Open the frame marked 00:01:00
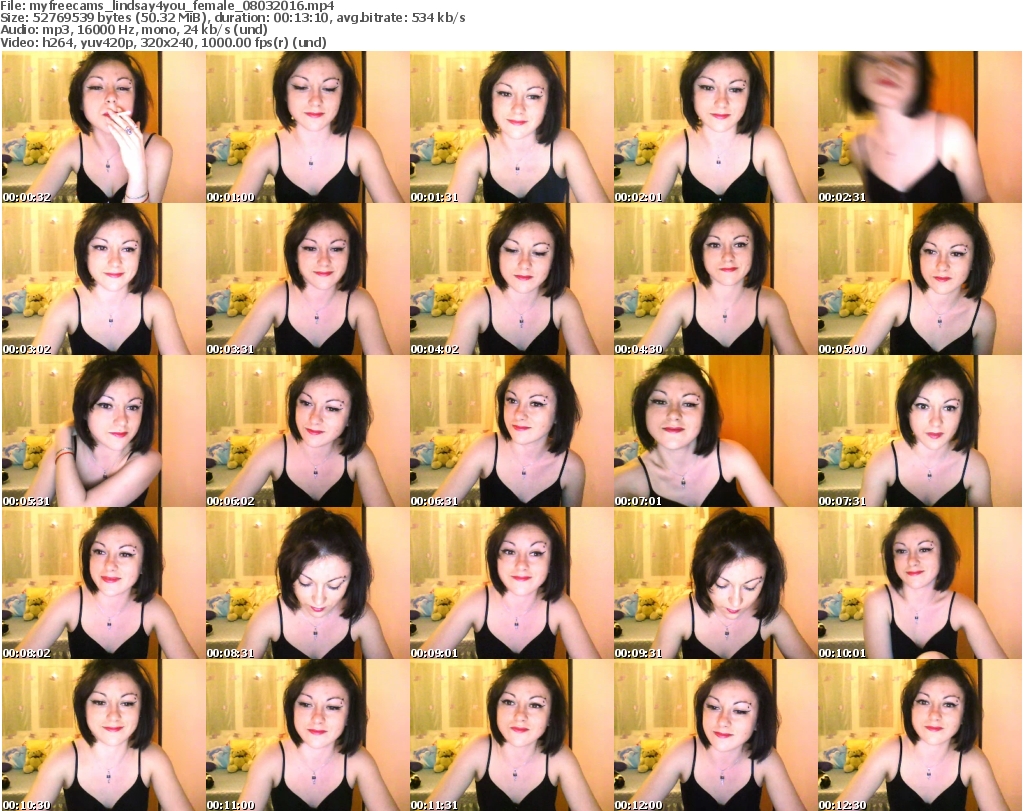 tap(308, 127)
